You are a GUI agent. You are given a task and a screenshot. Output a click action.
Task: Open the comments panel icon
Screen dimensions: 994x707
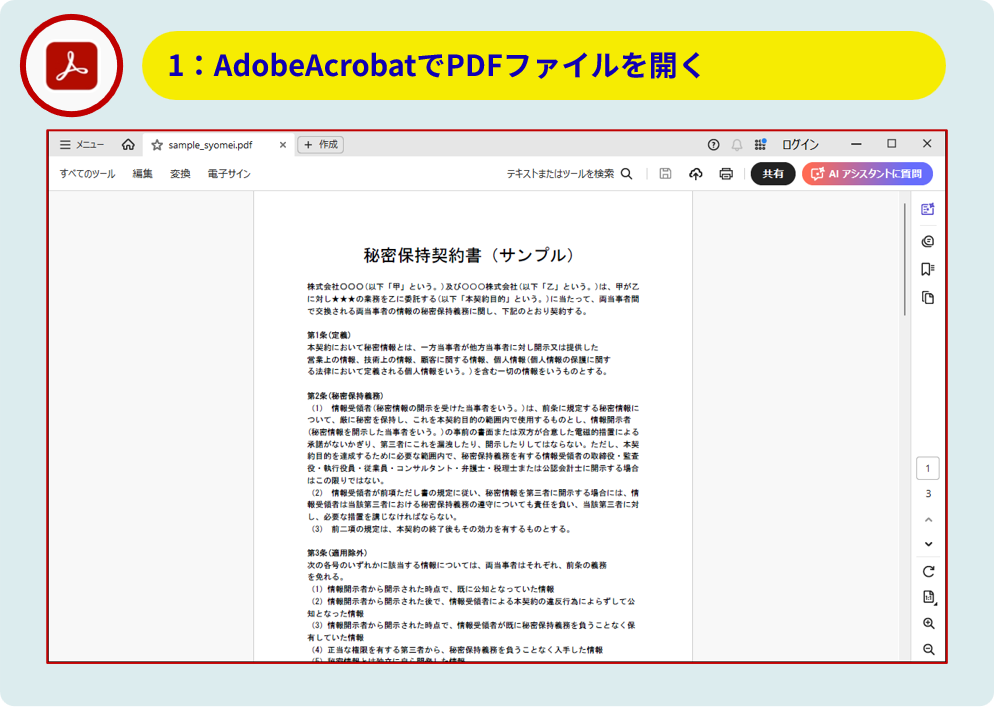click(x=927, y=241)
